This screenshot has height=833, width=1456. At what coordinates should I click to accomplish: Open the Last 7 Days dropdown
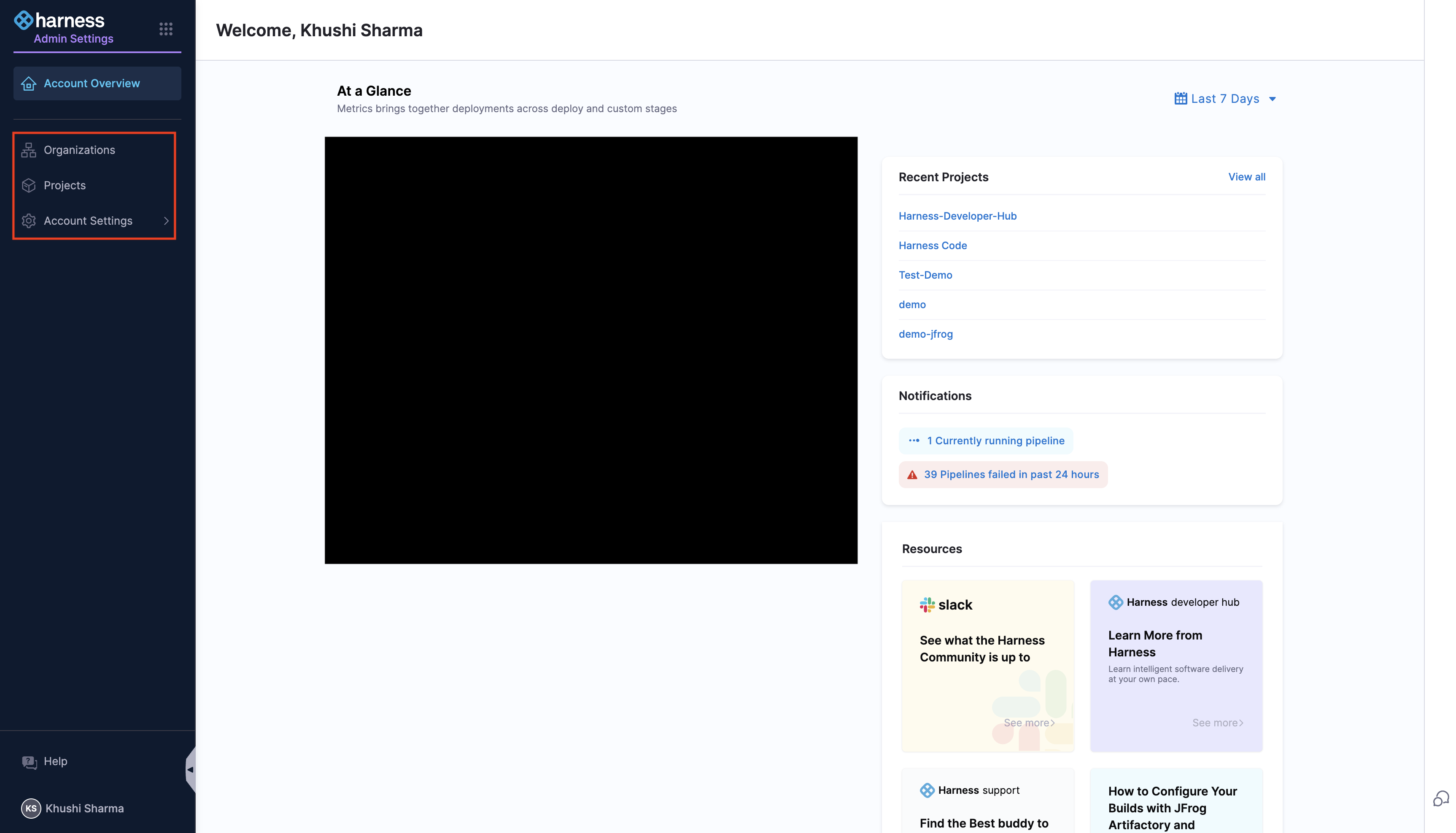(x=1225, y=99)
